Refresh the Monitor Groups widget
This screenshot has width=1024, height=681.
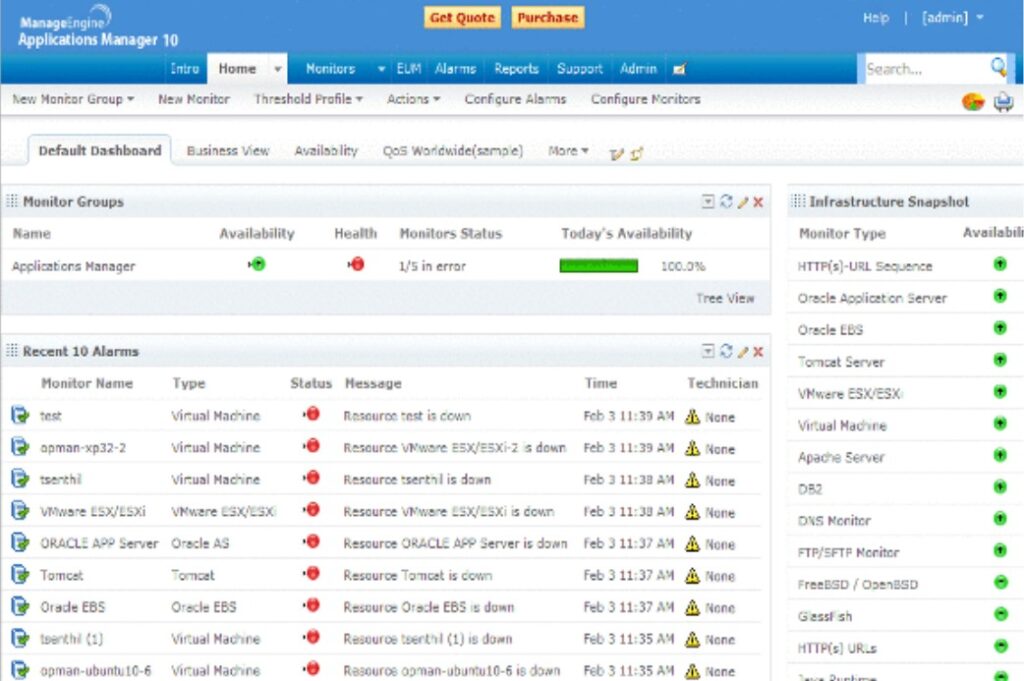pos(725,201)
